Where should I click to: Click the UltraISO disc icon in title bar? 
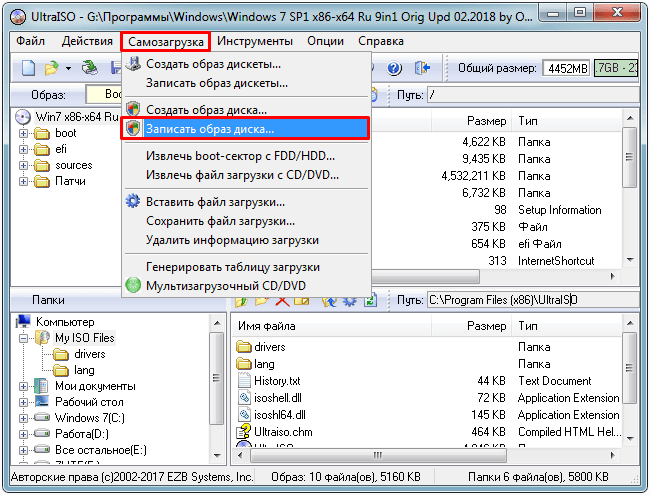coord(18,17)
